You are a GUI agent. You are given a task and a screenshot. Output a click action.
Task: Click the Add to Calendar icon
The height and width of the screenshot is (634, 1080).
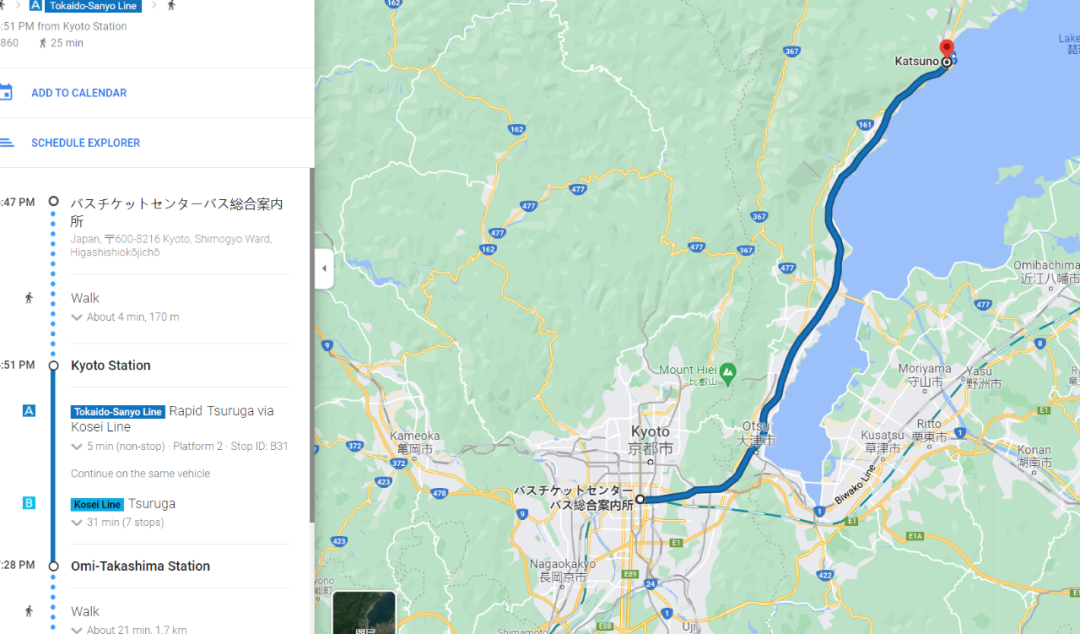(6, 92)
